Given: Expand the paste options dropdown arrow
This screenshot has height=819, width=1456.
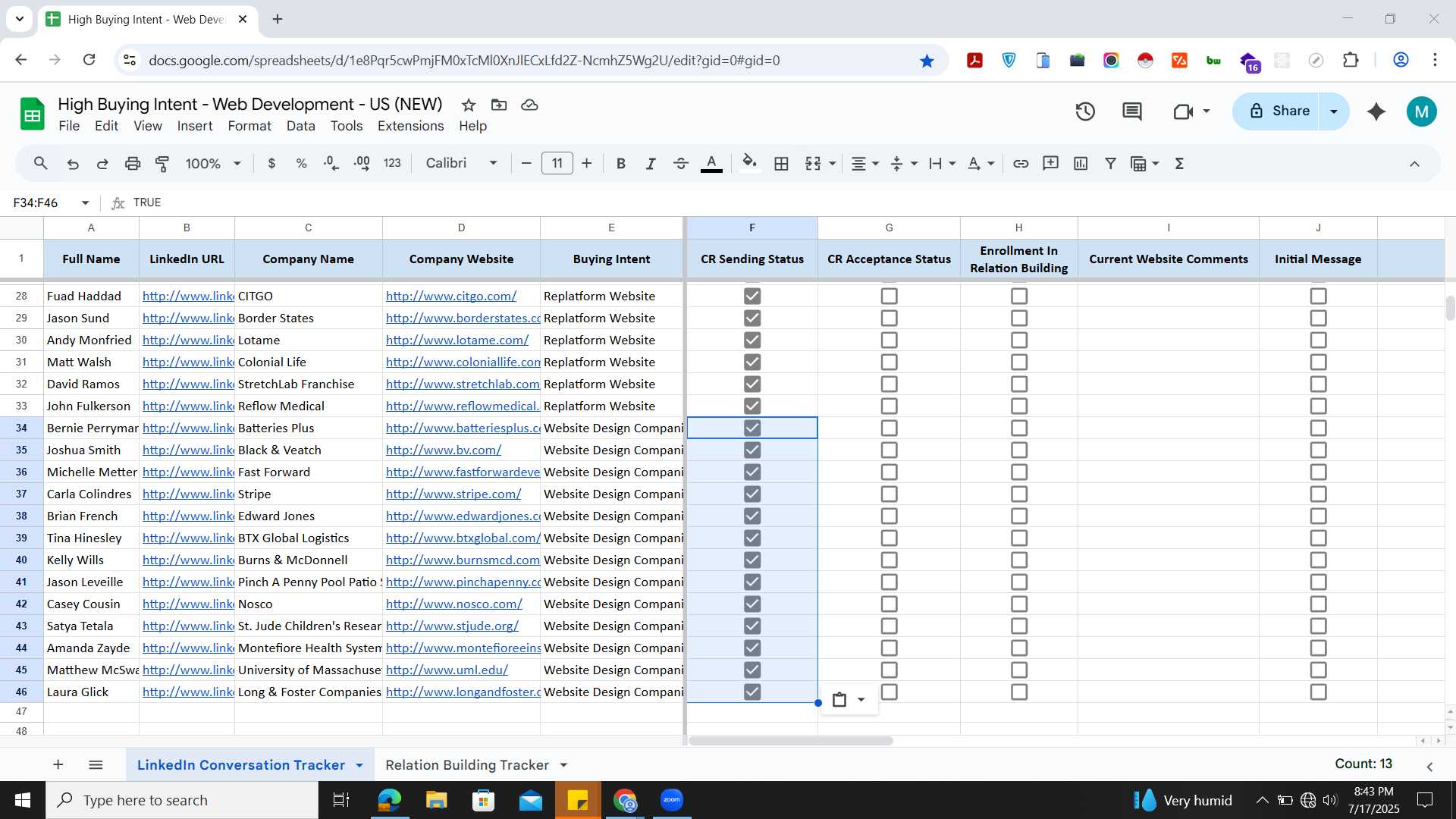Looking at the screenshot, I should tap(861, 700).
